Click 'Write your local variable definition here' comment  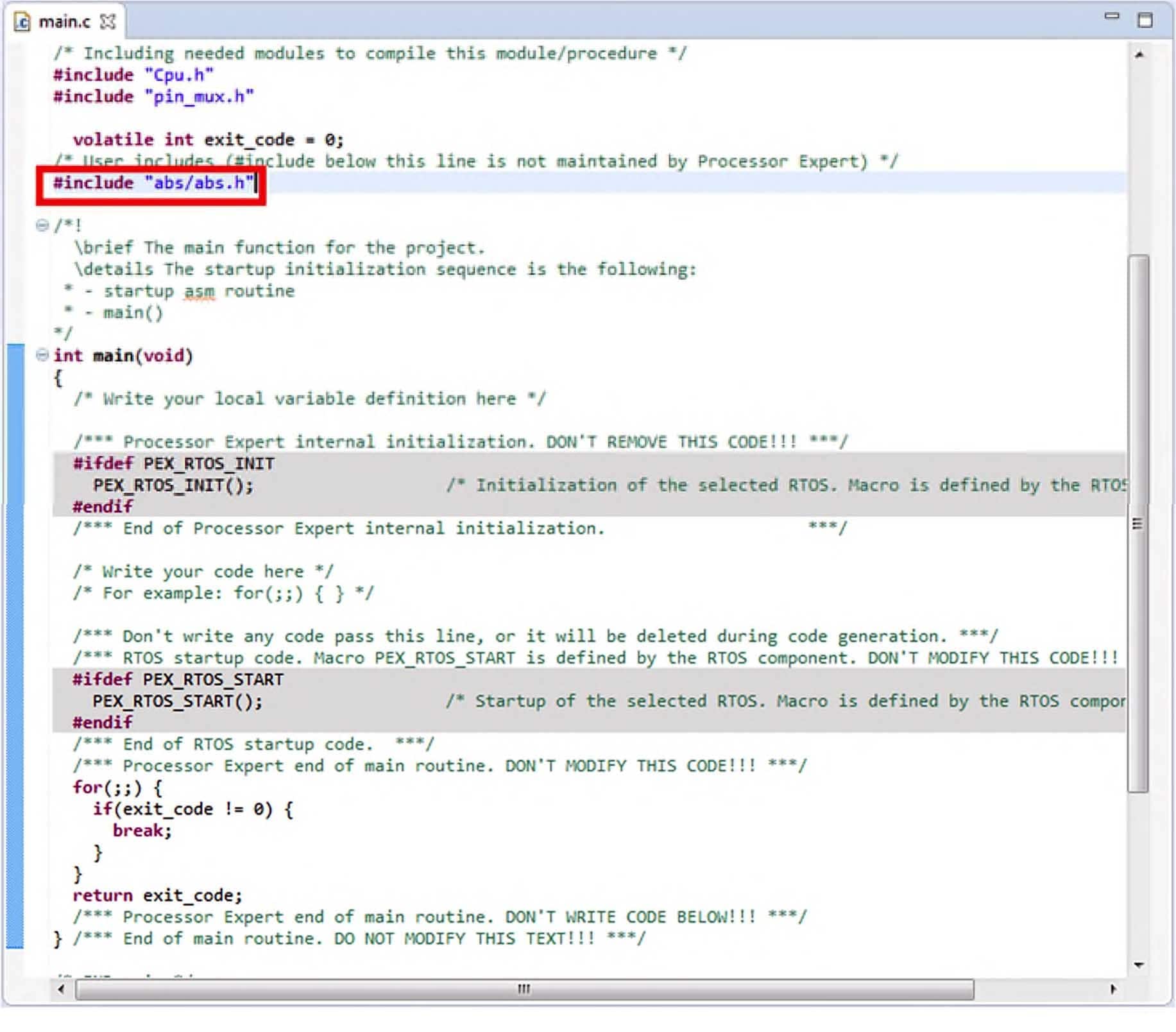pos(310,399)
